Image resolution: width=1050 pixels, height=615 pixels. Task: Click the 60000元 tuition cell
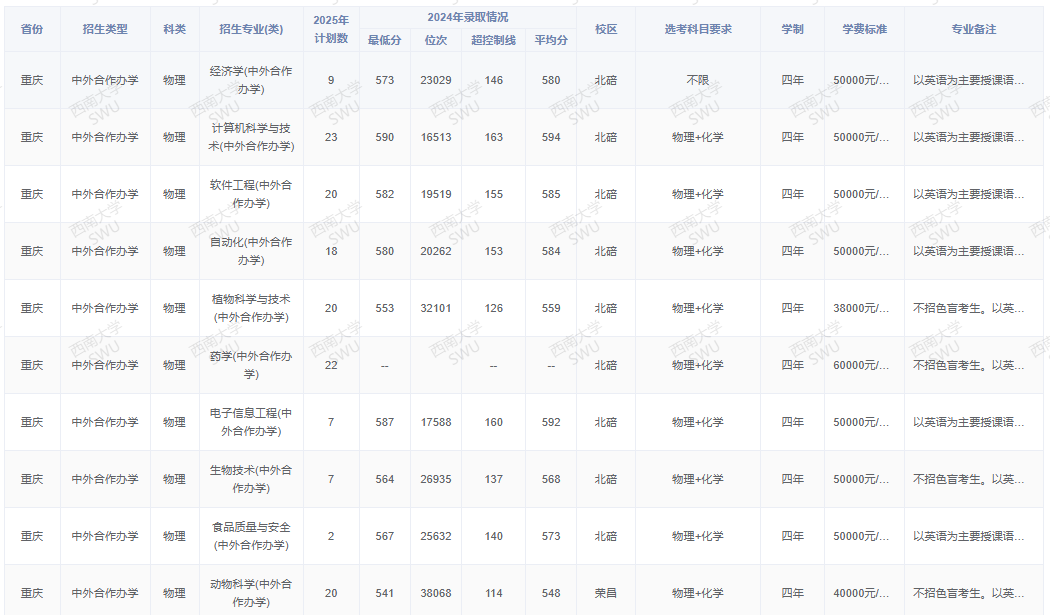tap(862, 365)
